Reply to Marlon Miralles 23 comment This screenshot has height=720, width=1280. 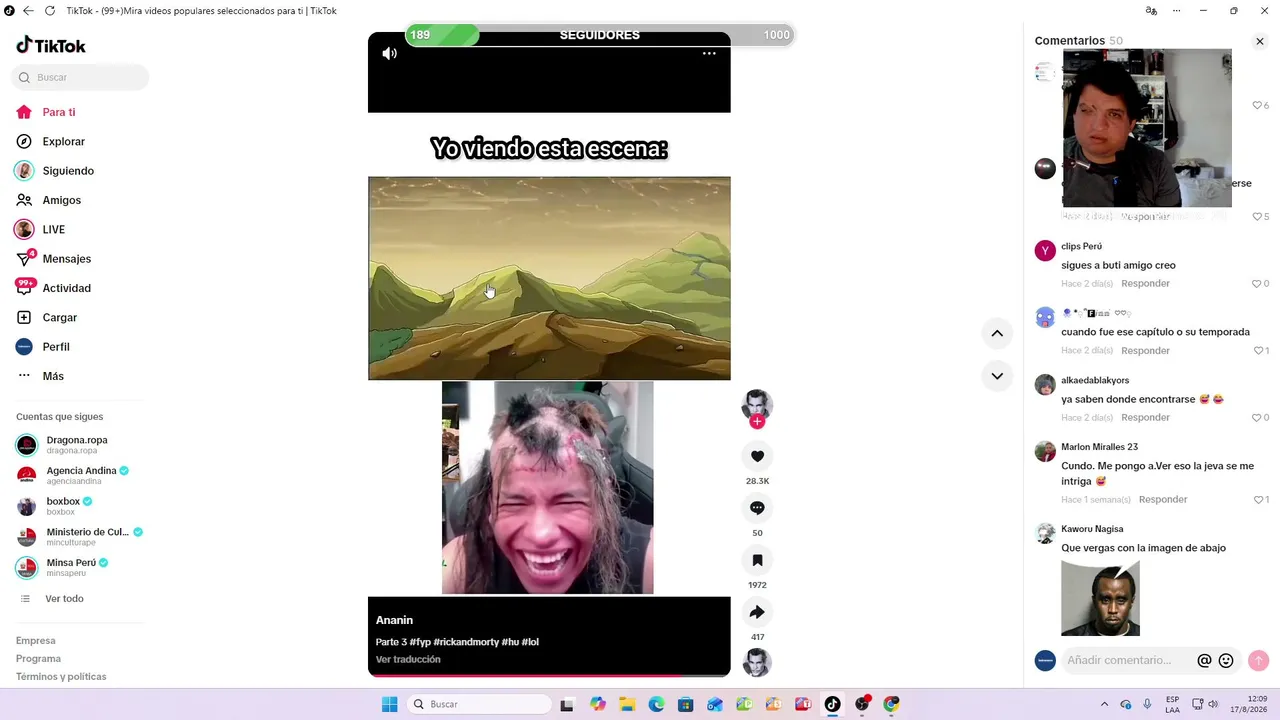pos(1163,499)
